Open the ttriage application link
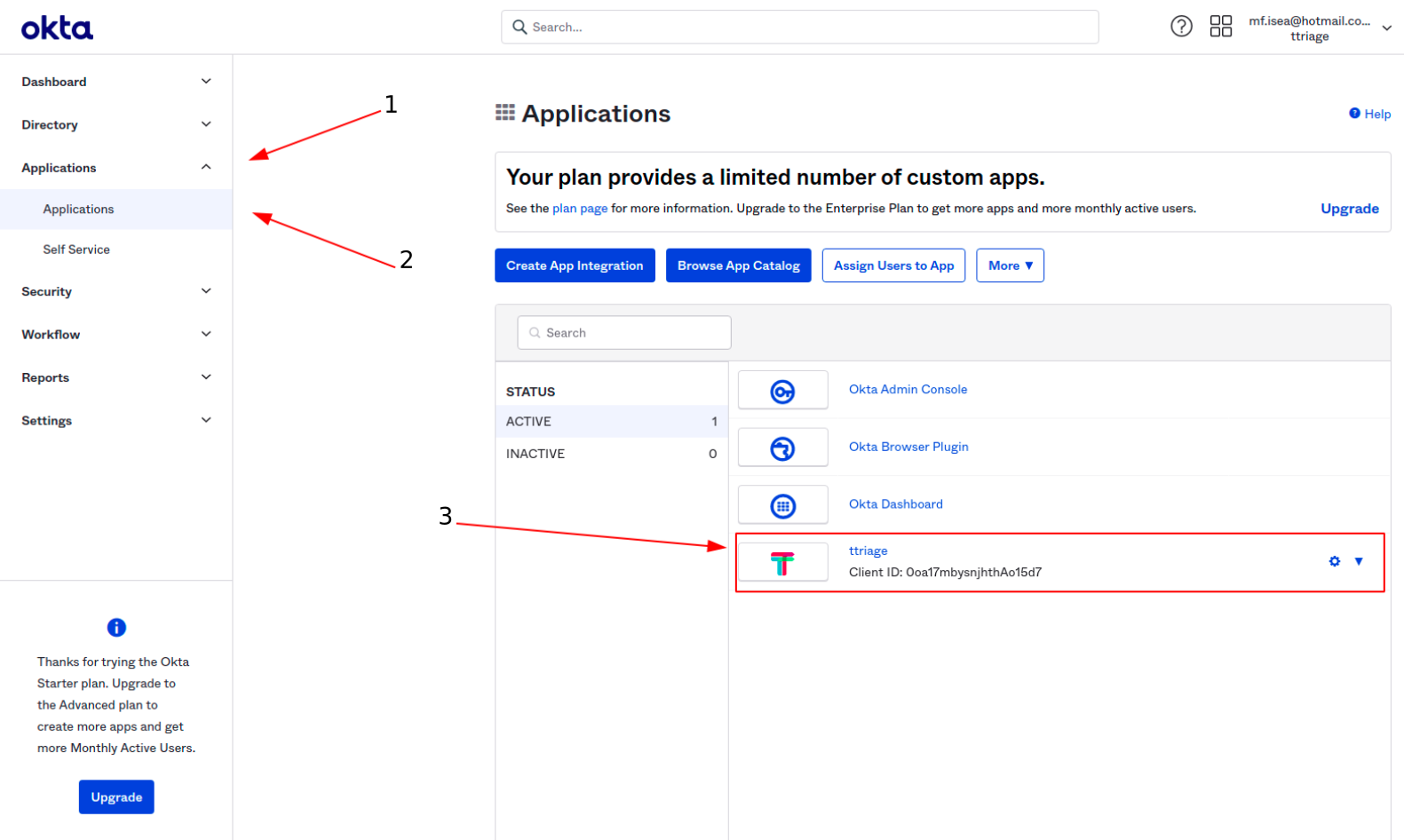This screenshot has width=1404, height=840. (868, 551)
